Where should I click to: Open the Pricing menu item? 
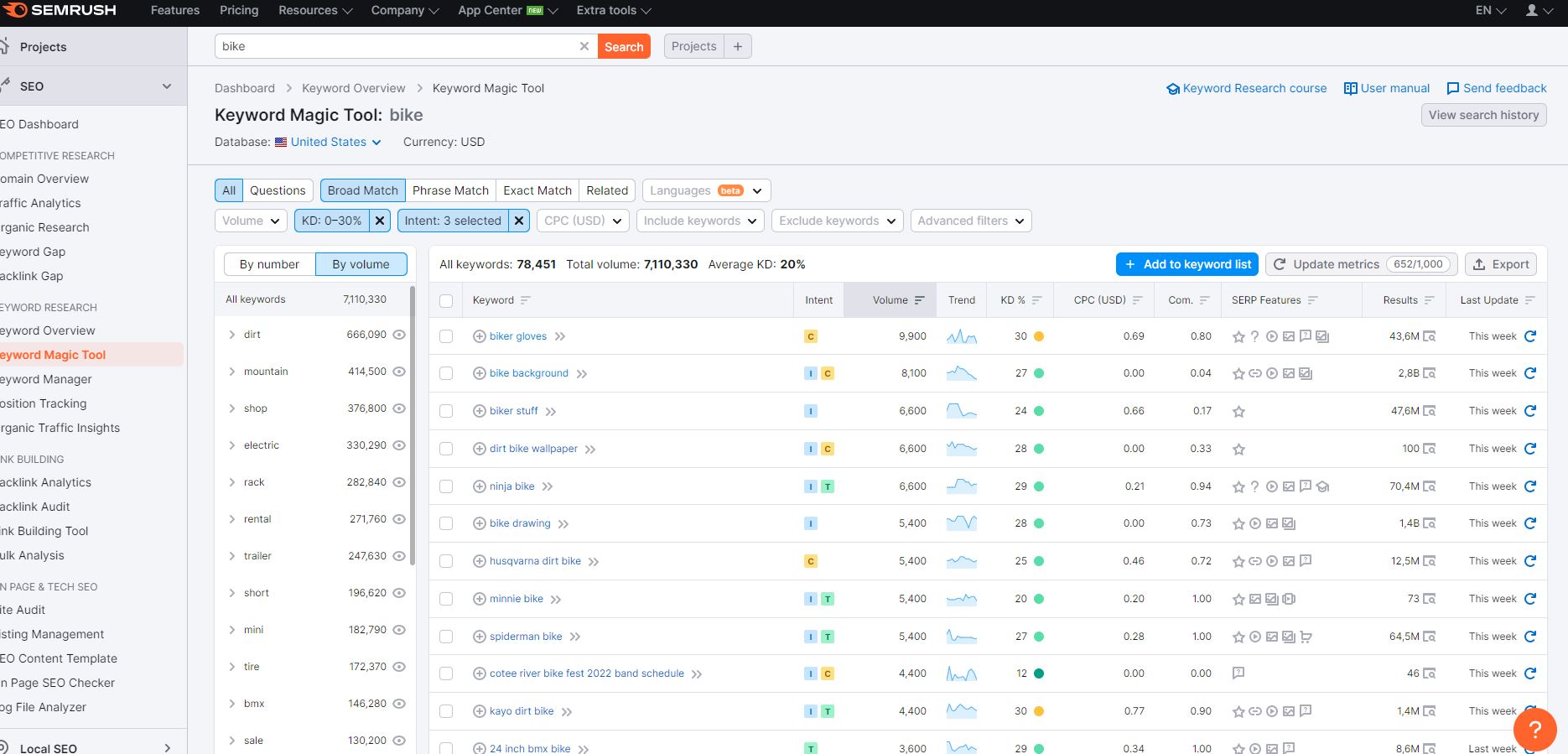coord(239,10)
